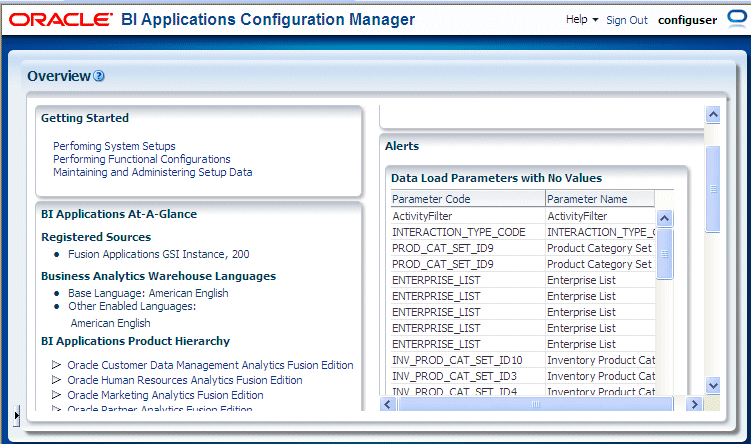Click Fusion Applications GSI Instance, 200 entry
This screenshot has width=751, height=444.
(159, 254)
